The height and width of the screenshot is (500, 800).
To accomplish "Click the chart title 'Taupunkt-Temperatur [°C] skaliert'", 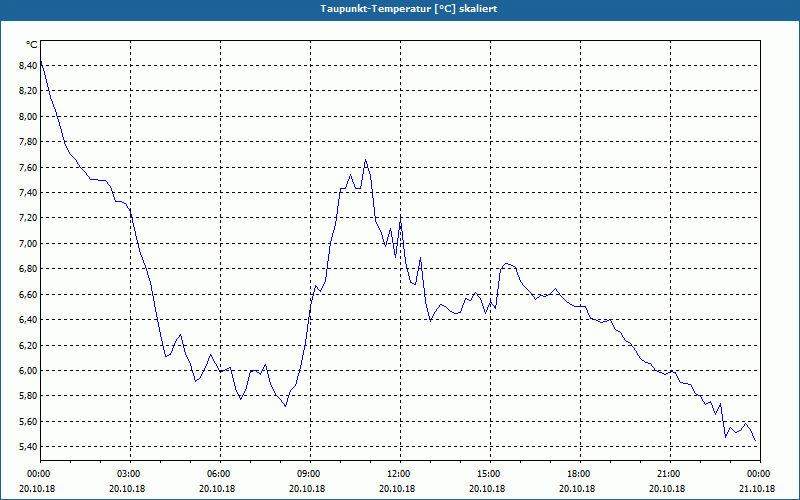I will tap(409, 9).
